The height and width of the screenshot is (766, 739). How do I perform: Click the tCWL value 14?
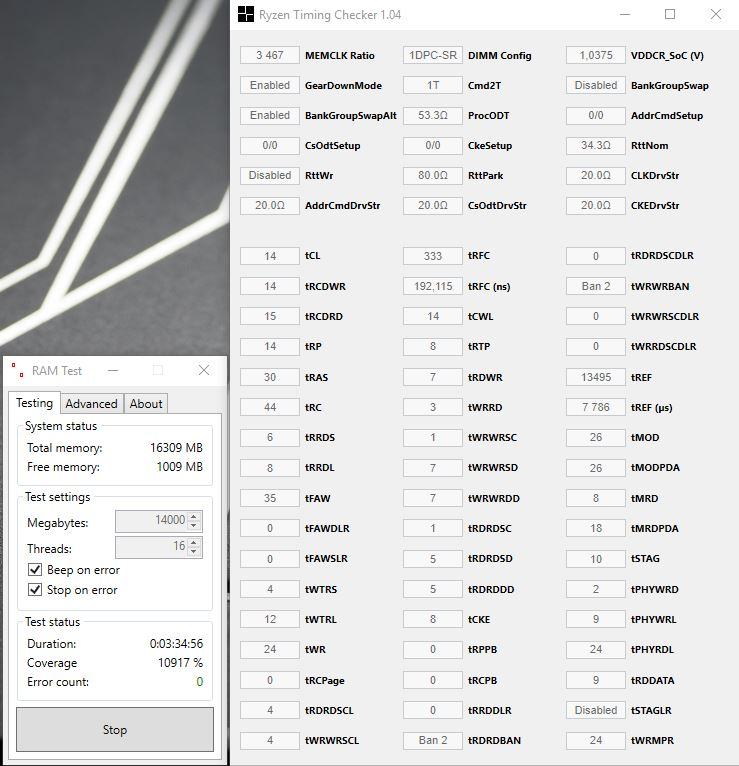[433, 316]
